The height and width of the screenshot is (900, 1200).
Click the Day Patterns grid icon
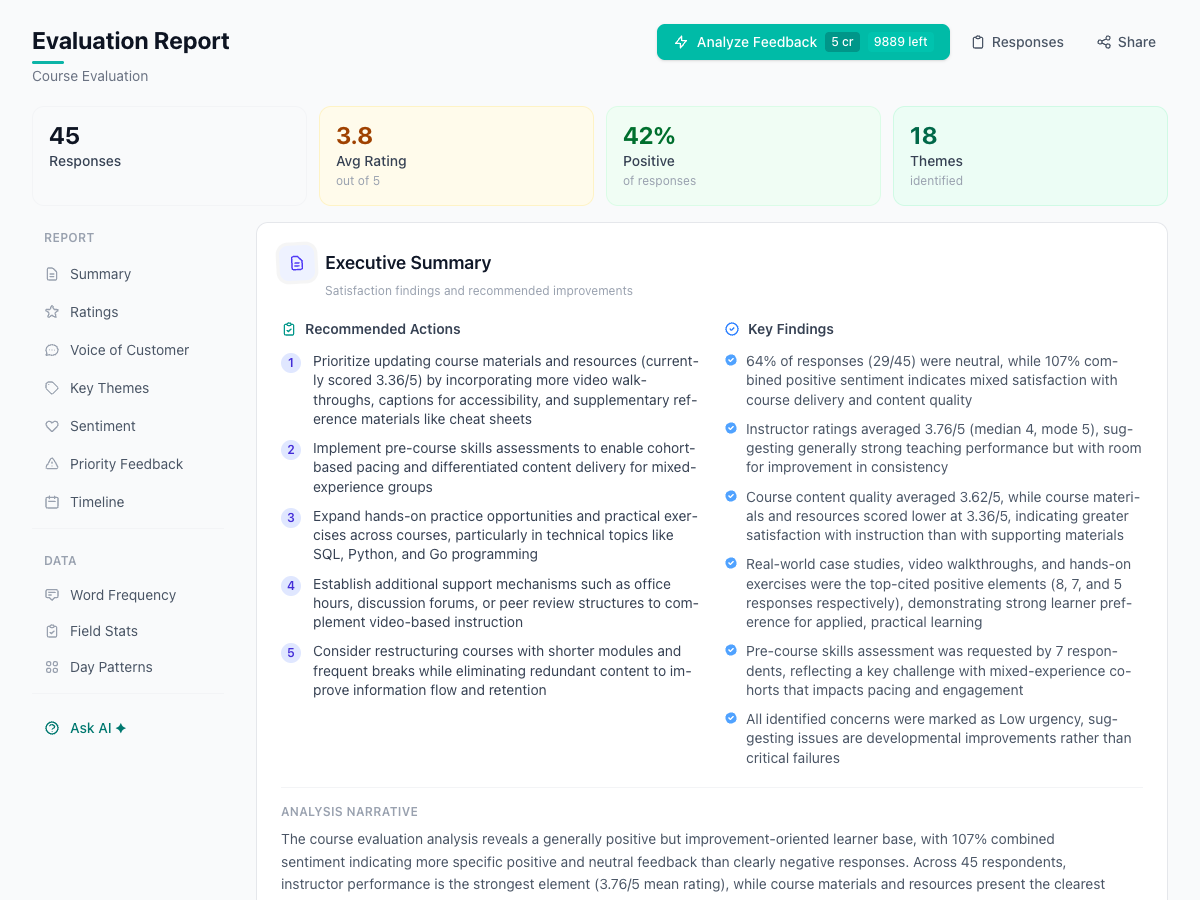click(x=52, y=666)
